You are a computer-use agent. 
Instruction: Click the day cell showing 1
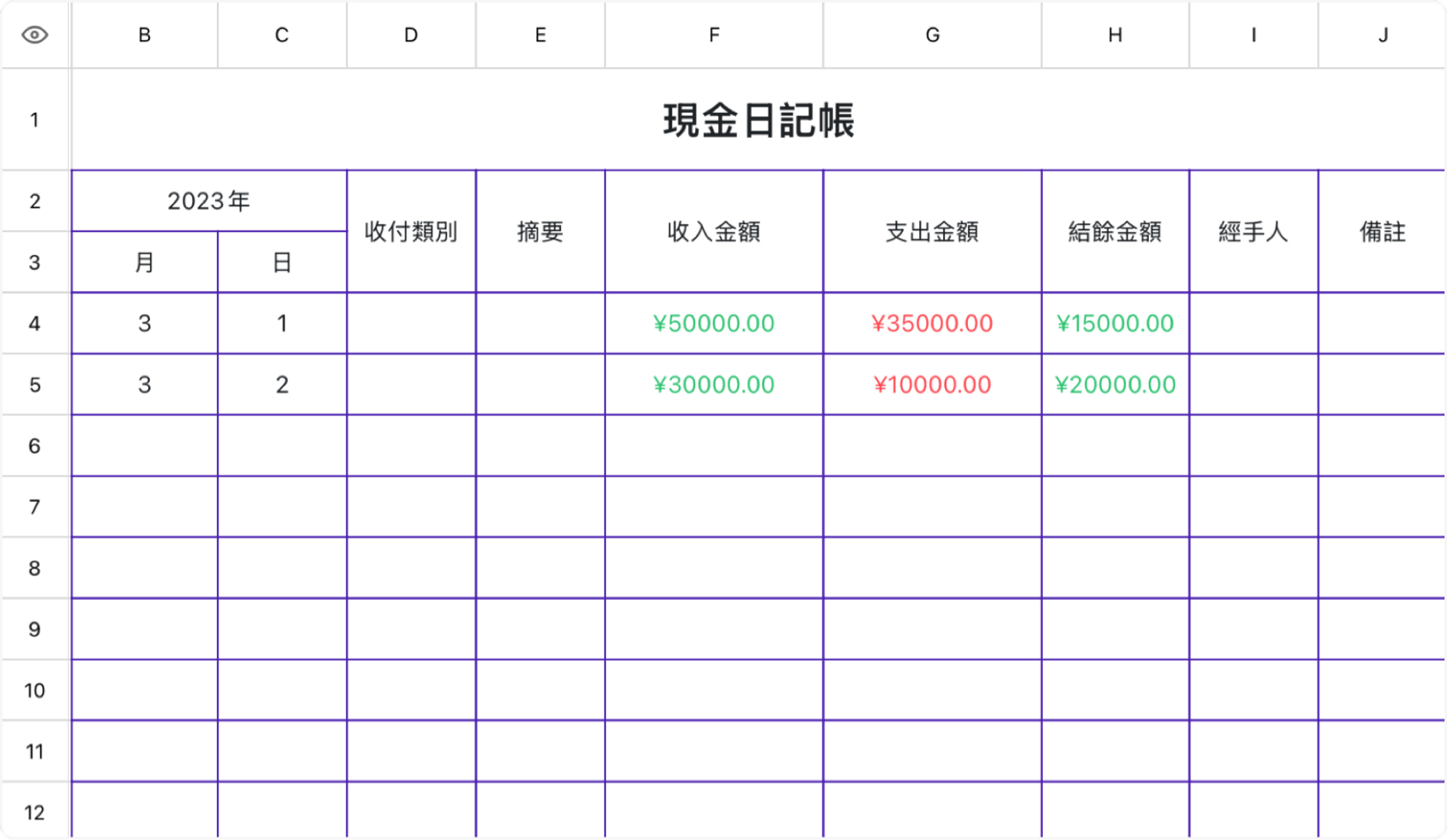pos(282,324)
